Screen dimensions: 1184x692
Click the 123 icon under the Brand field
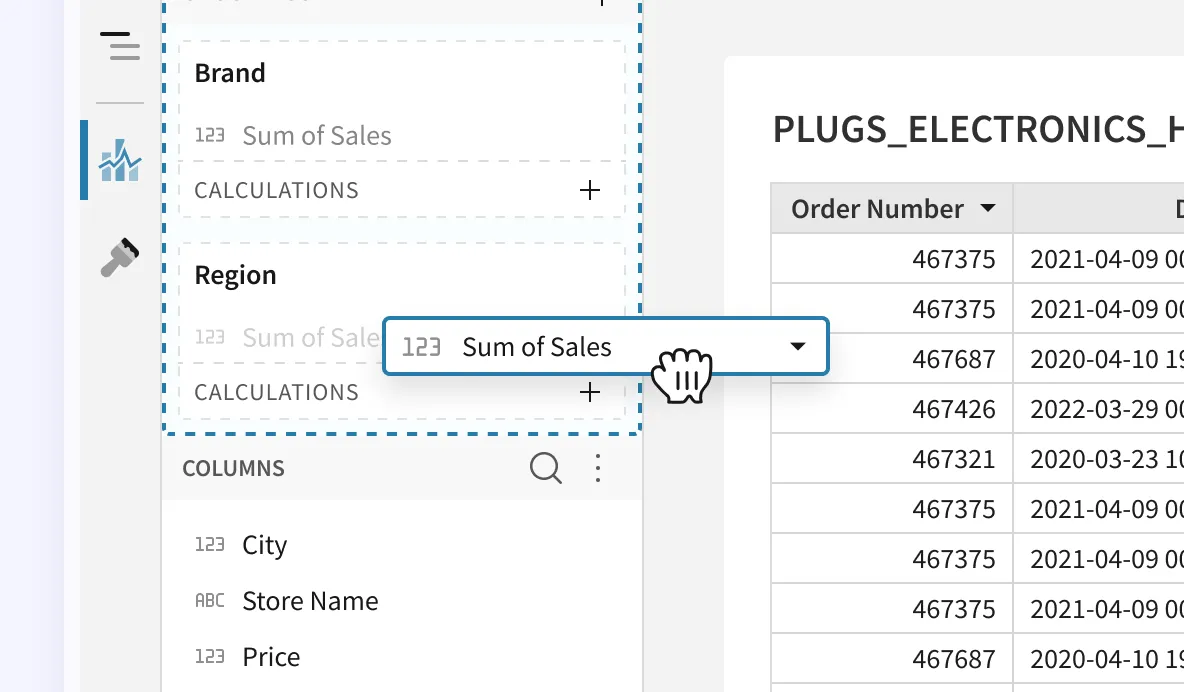pos(211,133)
